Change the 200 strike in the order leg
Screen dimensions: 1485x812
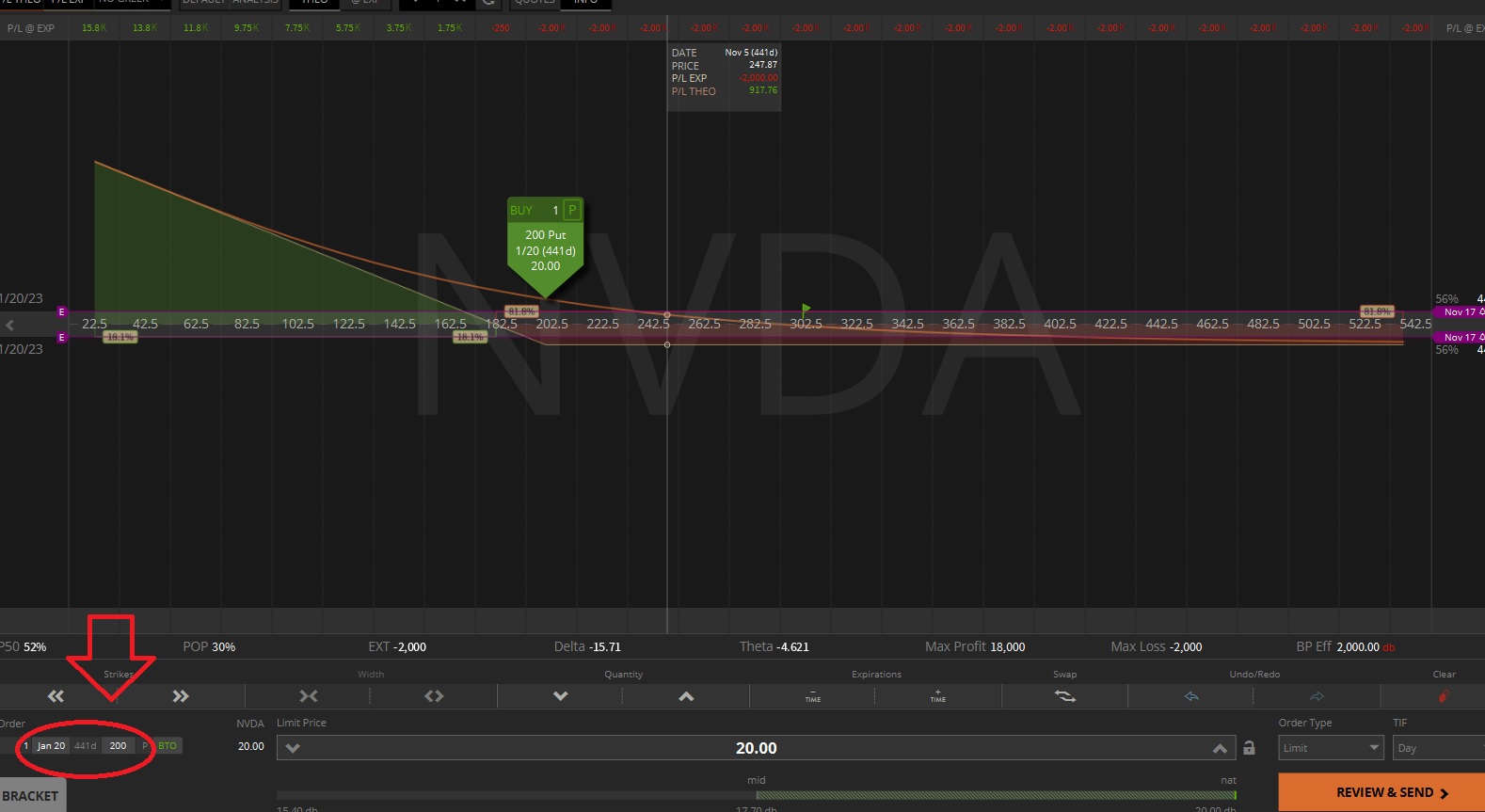tap(118, 745)
